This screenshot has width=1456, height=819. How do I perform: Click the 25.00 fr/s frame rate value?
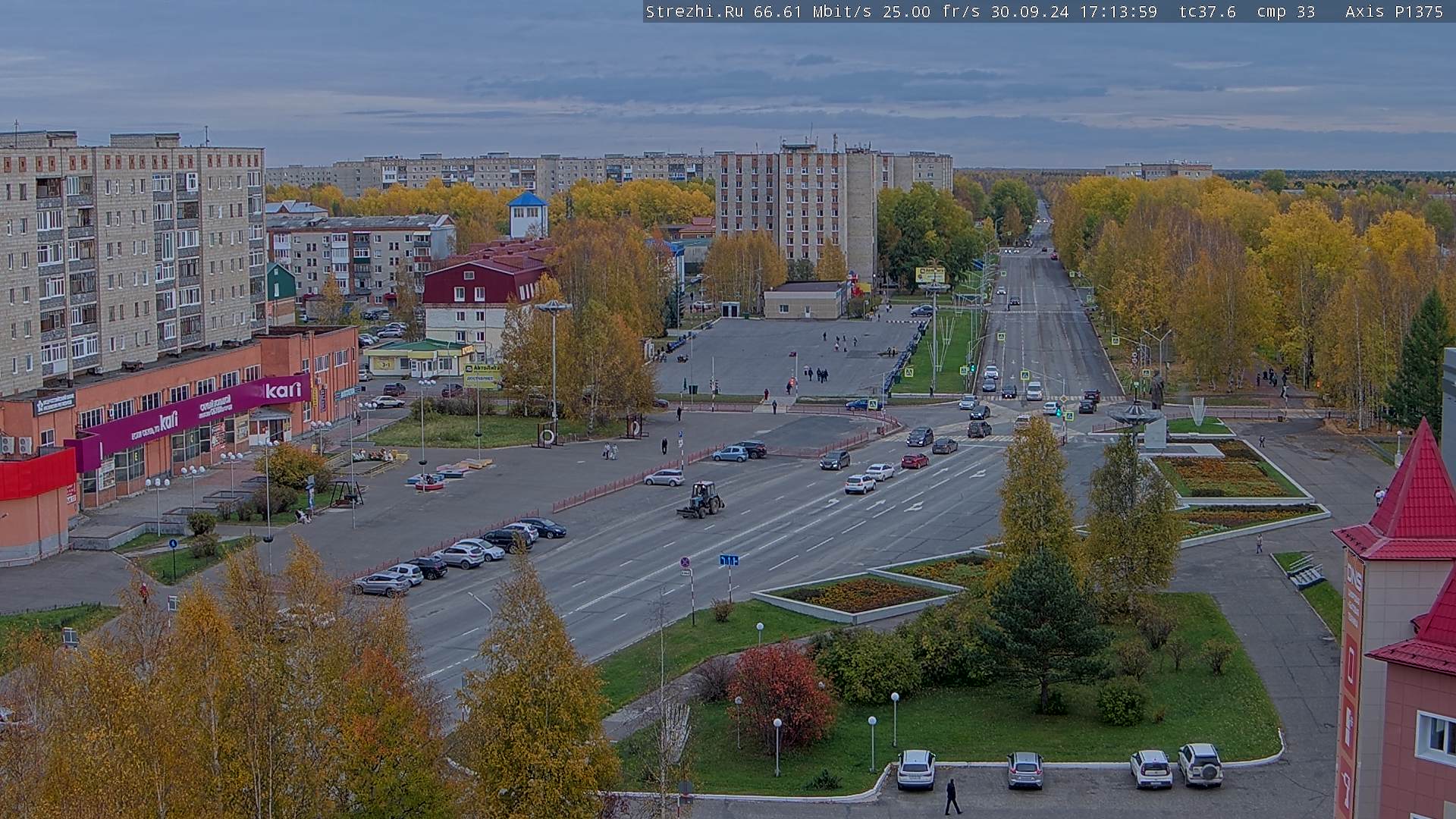(x=931, y=11)
